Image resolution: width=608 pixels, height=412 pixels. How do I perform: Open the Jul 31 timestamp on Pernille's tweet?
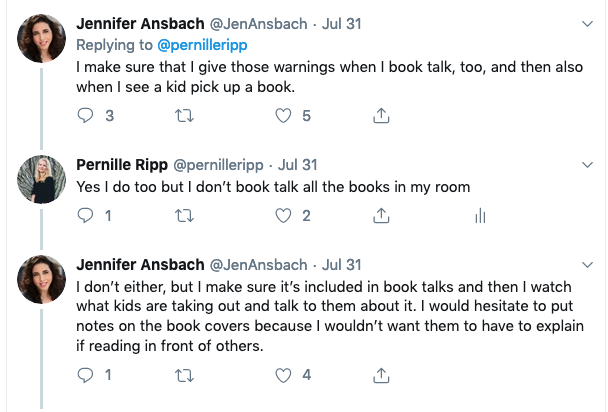[x=297, y=163]
